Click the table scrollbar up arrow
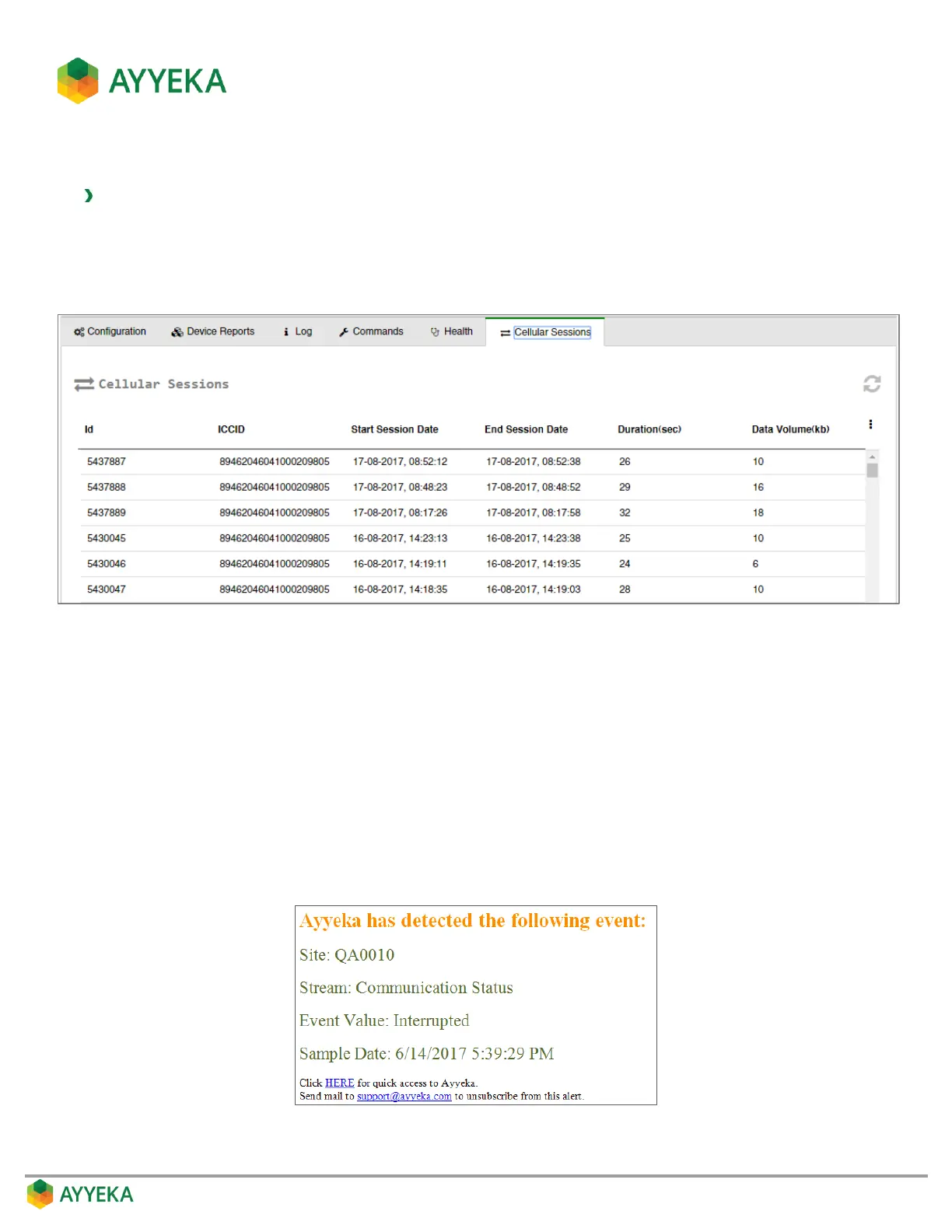Screen dimensions: 952x1232 (873, 457)
